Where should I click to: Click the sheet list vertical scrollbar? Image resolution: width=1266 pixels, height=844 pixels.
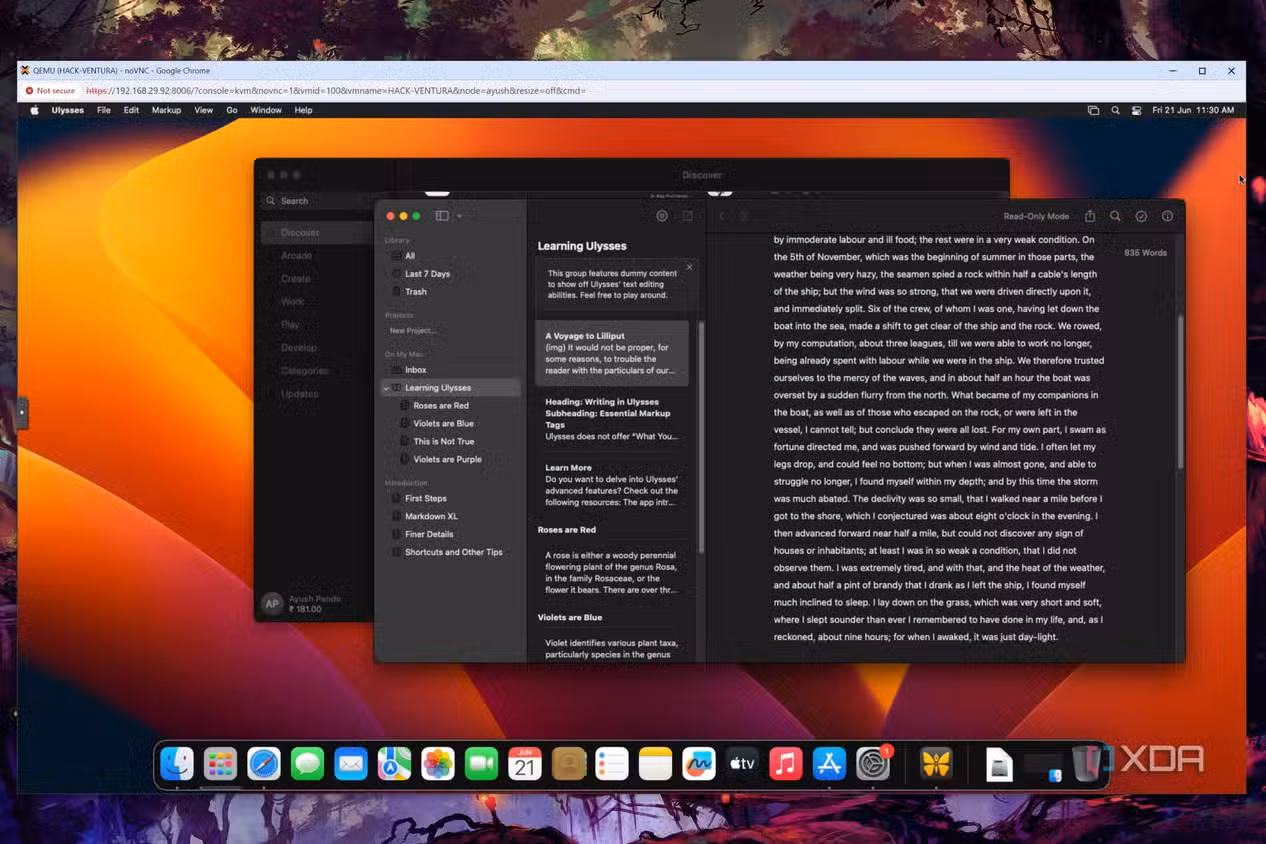pyautogui.click(x=701, y=437)
